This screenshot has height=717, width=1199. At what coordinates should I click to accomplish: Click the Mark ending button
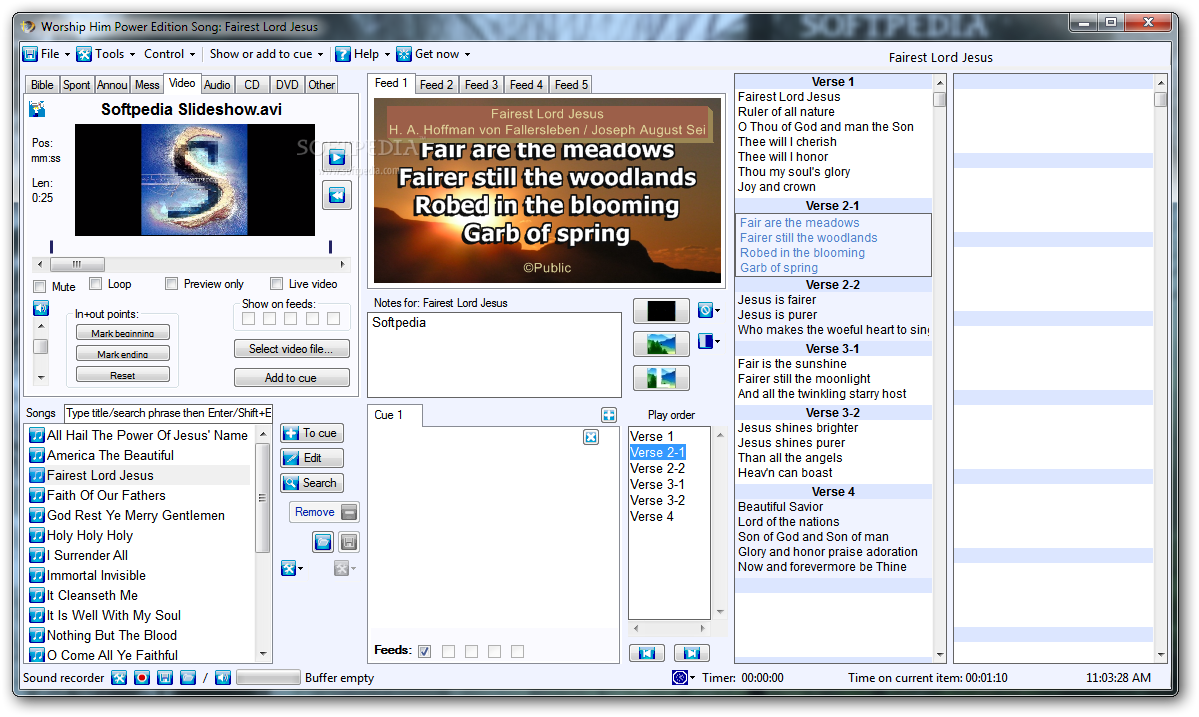pyautogui.click(x=123, y=354)
